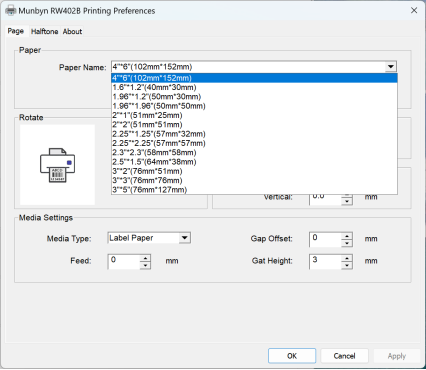Pick the 1.96"*1.2"(50mm*30mm) option
Screen dimensions: 426x370
pos(254,97)
